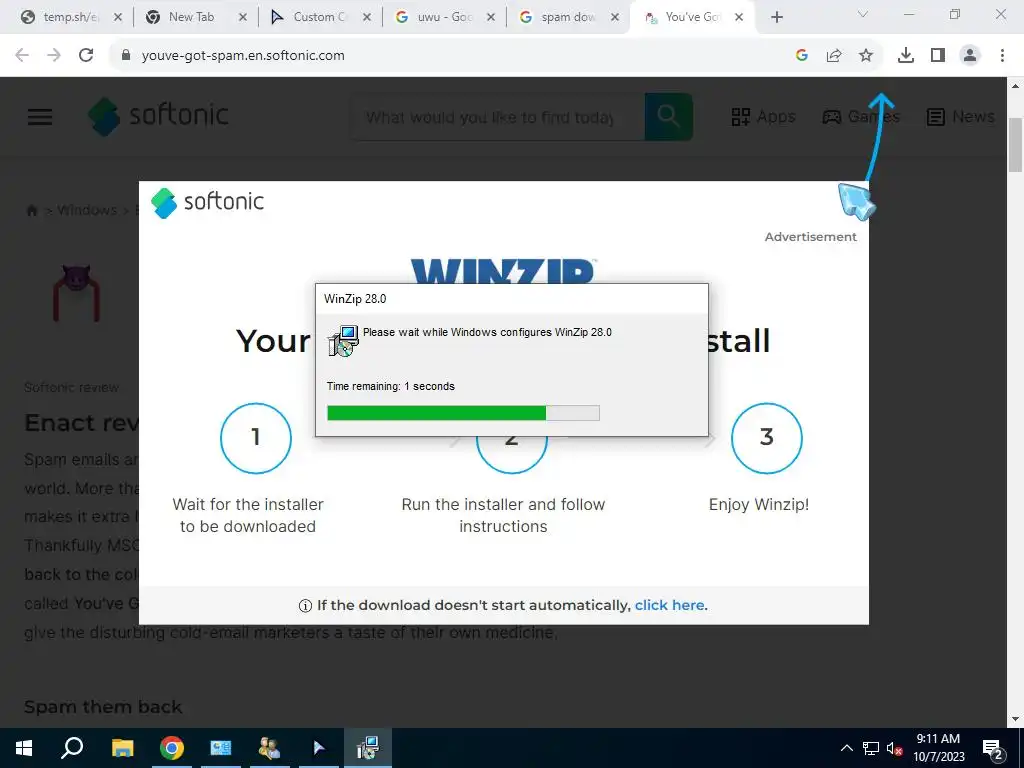Viewport: 1024px width, 768px height.
Task: Click the WinZip logo banner
Action: tap(503, 270)
